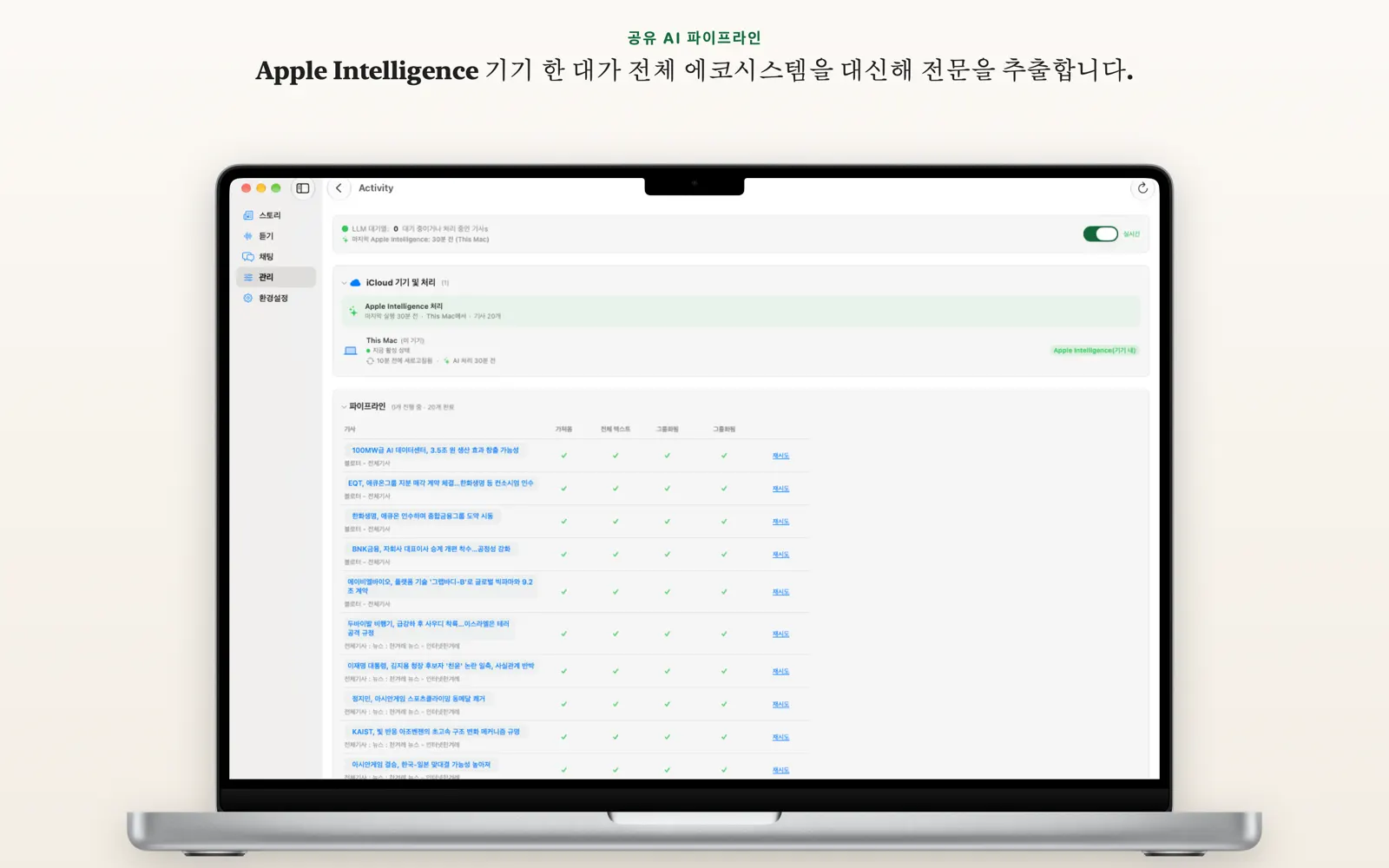
Task: Click 재시도 for the 두바이발 비행기 article
Action: tap(780, 635)
